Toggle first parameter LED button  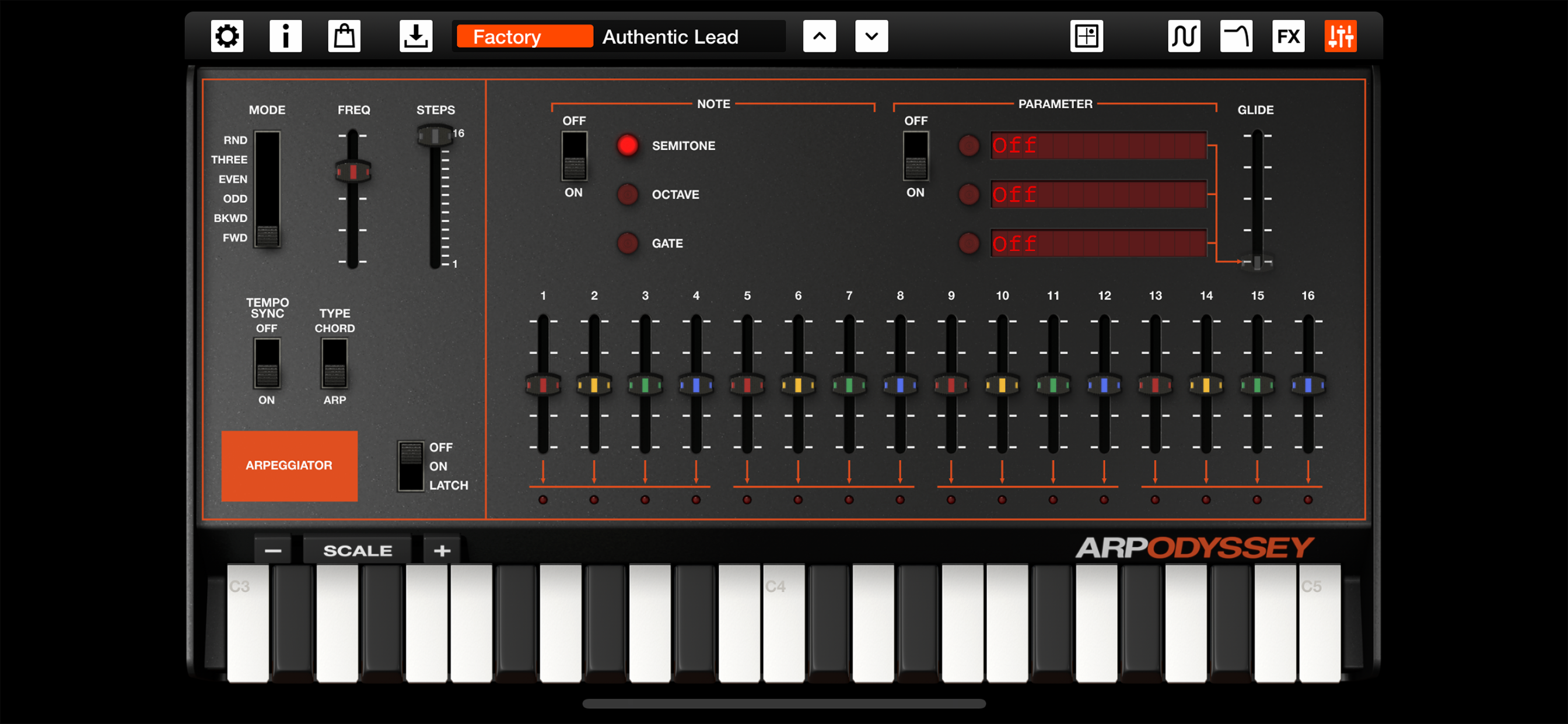tap(969, 145)
